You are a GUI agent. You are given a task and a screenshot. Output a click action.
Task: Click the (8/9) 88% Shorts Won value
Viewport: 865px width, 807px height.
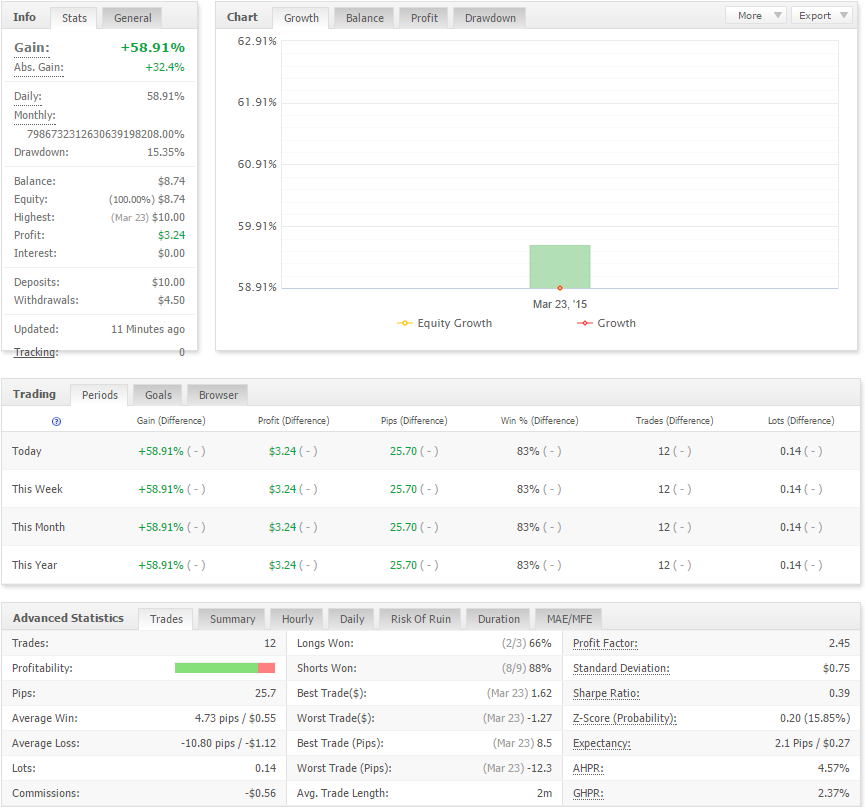click(526, 669)
